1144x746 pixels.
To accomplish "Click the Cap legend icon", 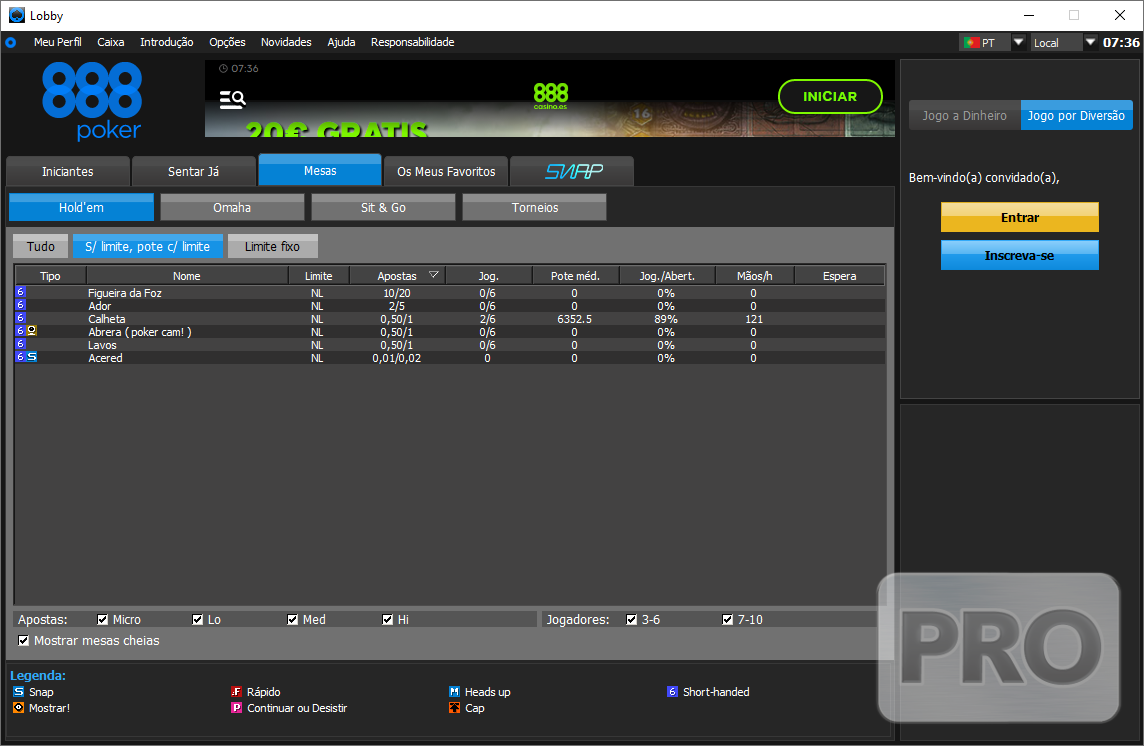I will pos(454,707).
